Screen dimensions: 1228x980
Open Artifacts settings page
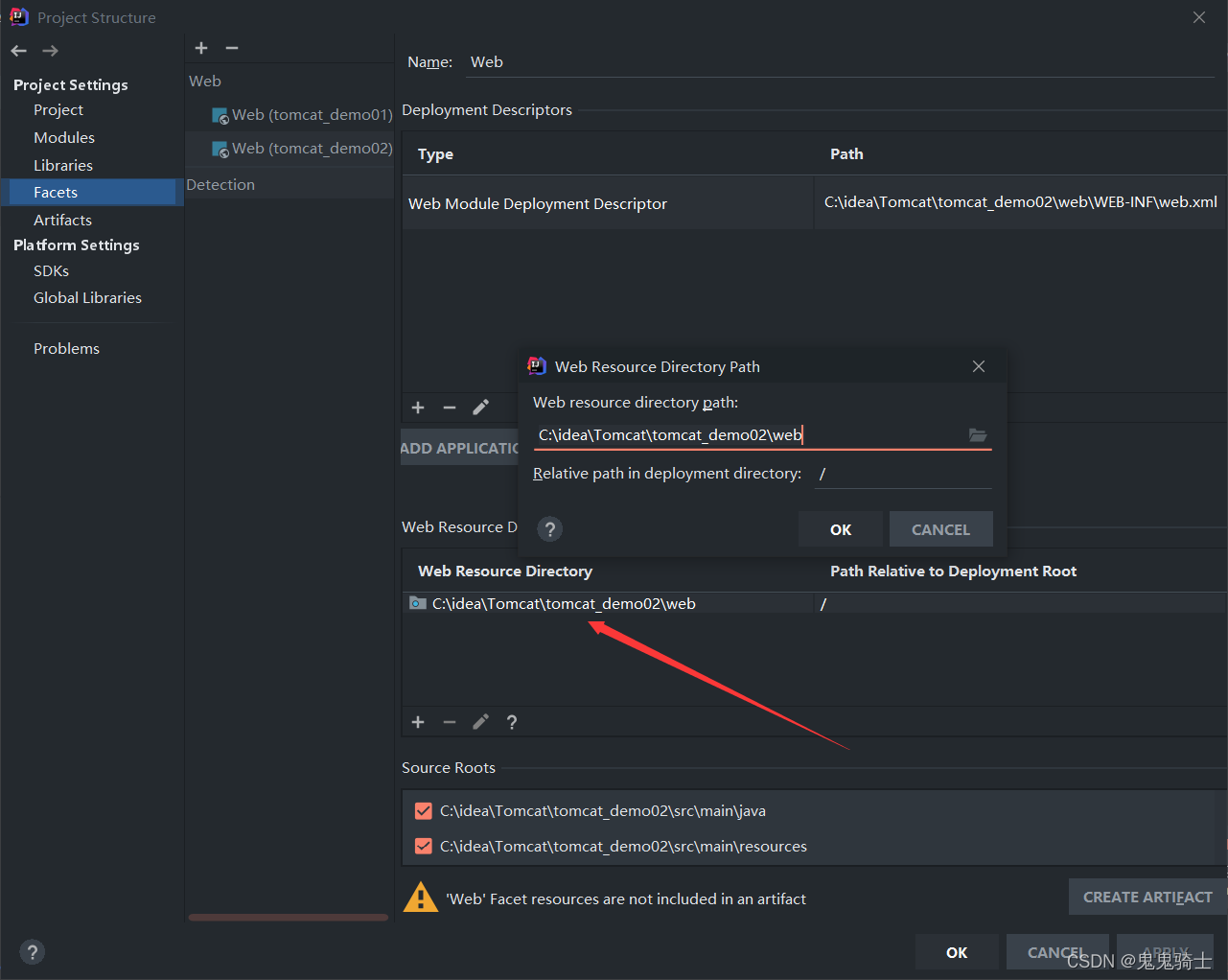[x=62, y=221]
